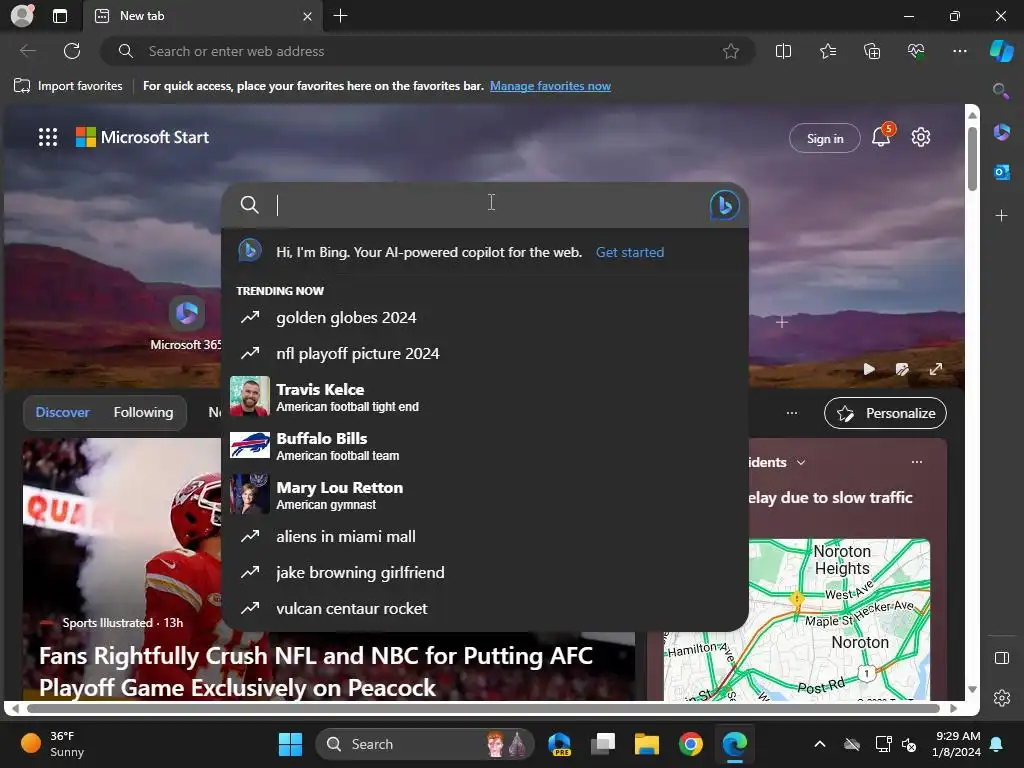Open the Edge profile avatar
This screenshot has height=768, width=1024.
[22, 16]
